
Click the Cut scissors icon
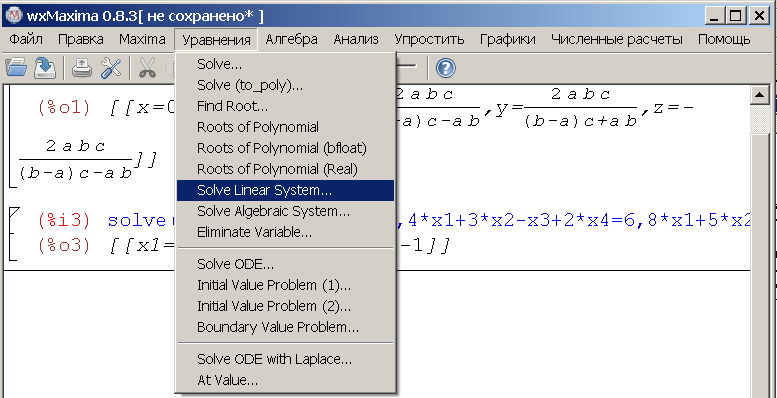coord(147,67)
